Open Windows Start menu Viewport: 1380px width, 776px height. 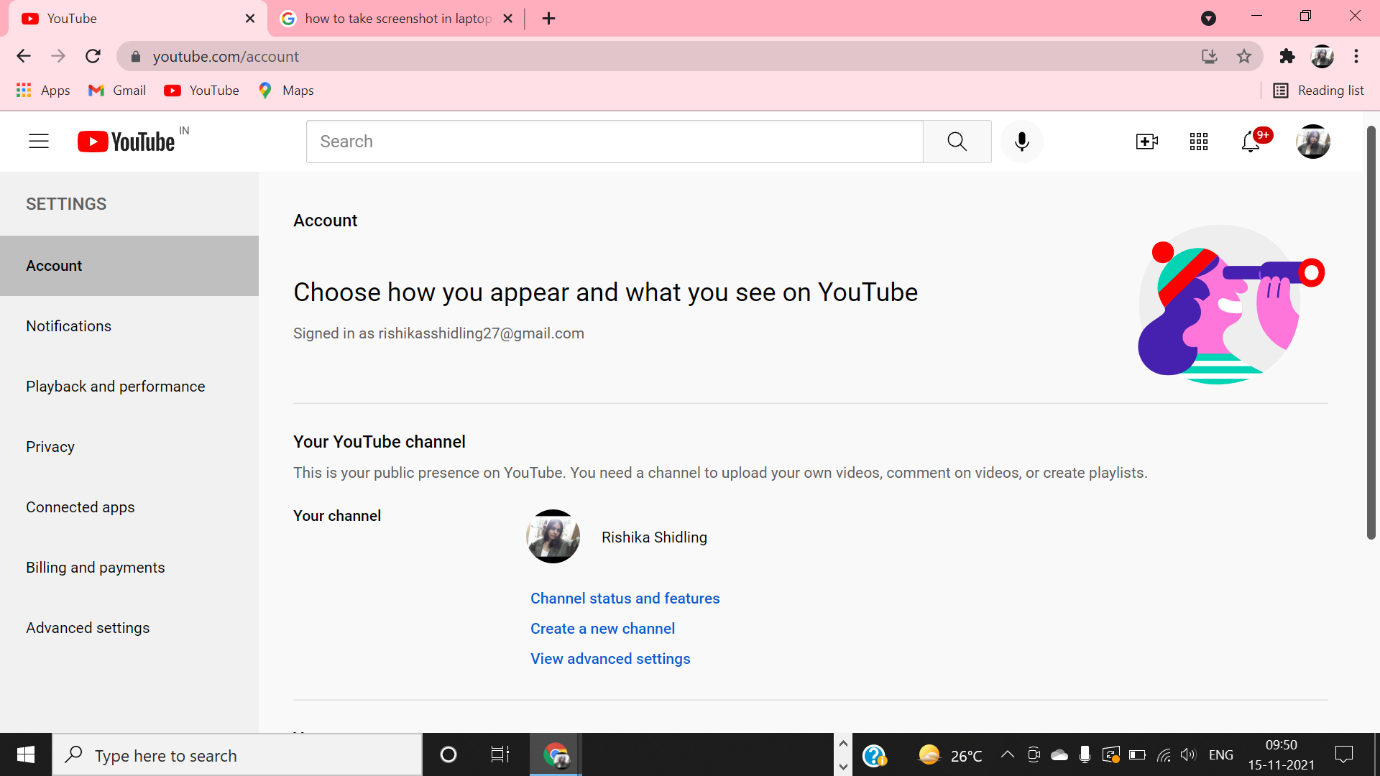pos(26,755)
